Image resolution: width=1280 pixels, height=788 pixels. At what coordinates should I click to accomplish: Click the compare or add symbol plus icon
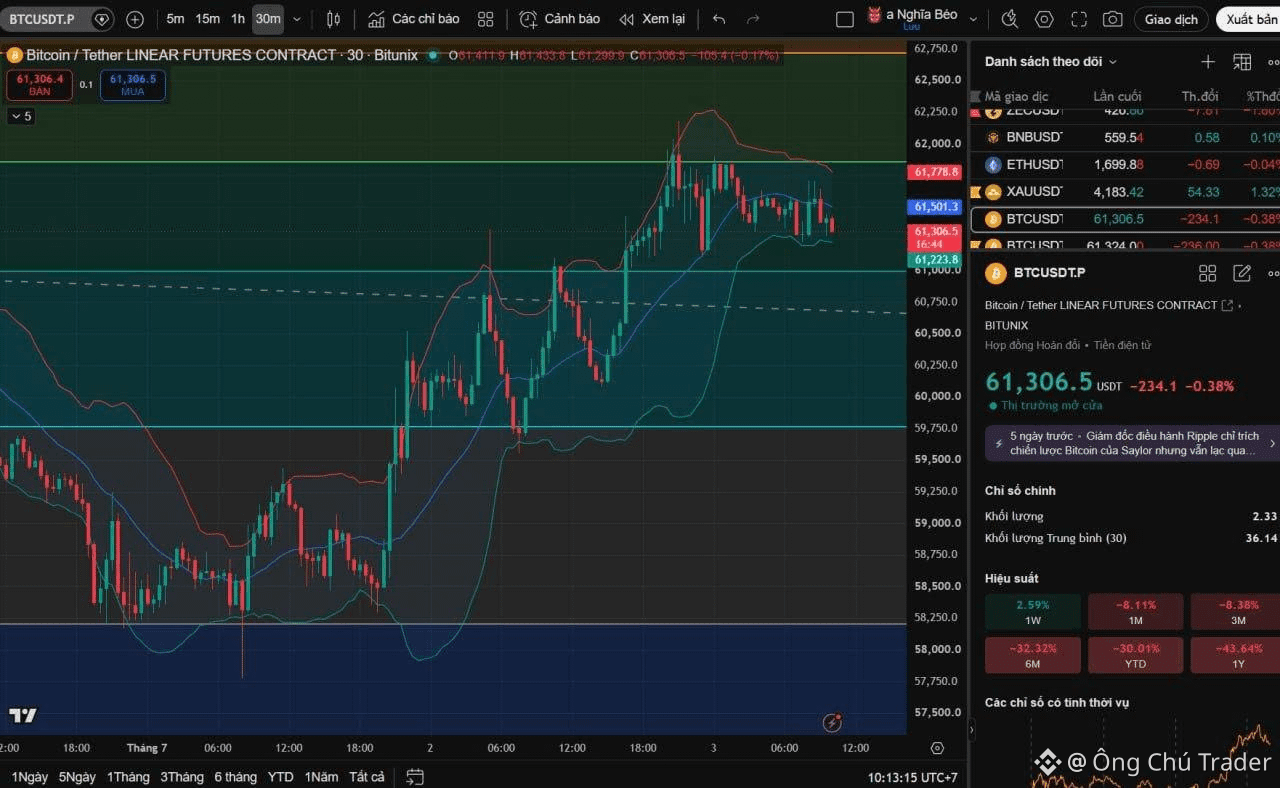(135, 19)
